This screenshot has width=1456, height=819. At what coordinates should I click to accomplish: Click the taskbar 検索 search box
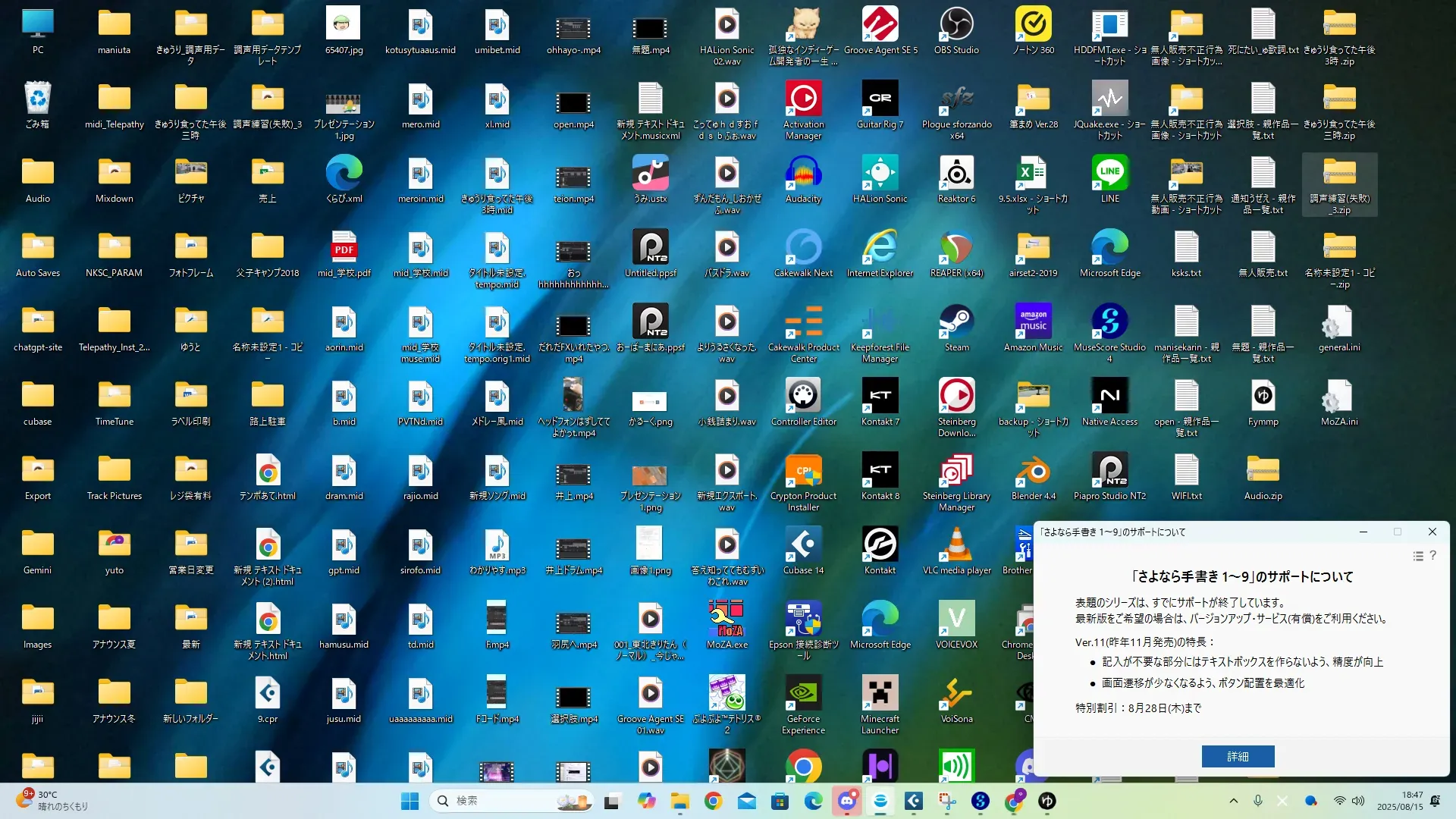click(x=500, y=801)
